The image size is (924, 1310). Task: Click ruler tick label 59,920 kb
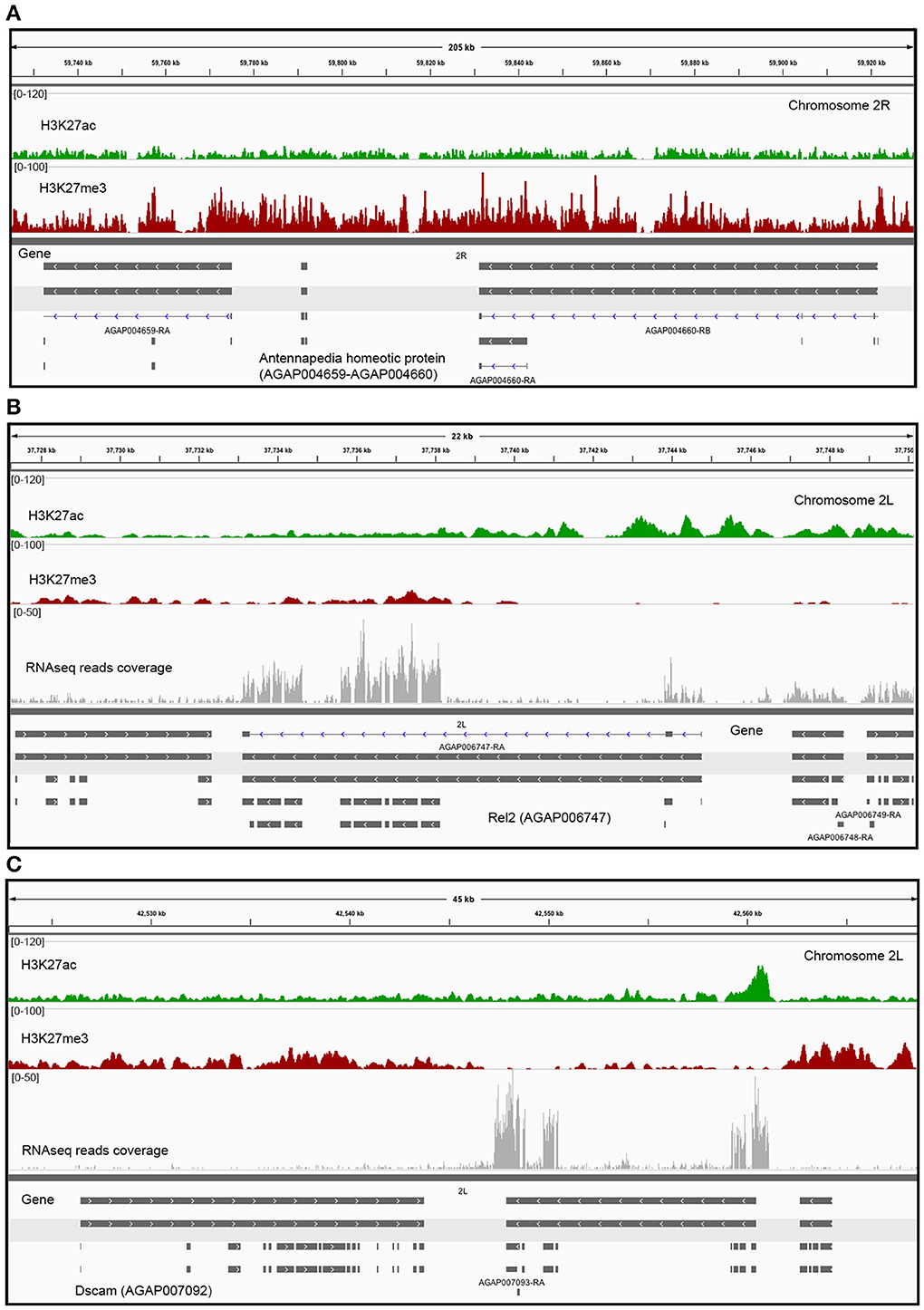pos(871,63)
